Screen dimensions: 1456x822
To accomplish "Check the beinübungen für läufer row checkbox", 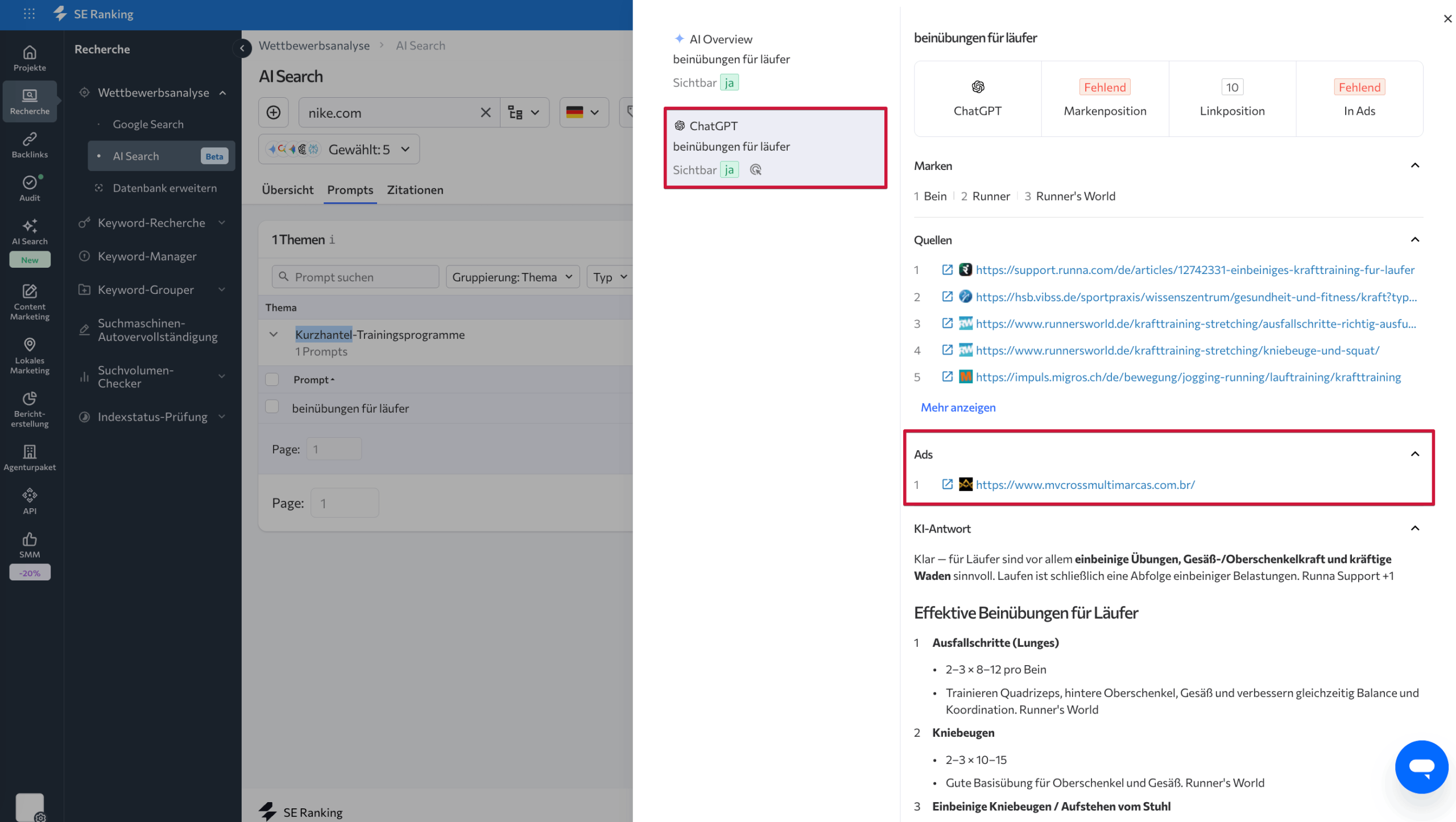I will [x=272, y=406].
